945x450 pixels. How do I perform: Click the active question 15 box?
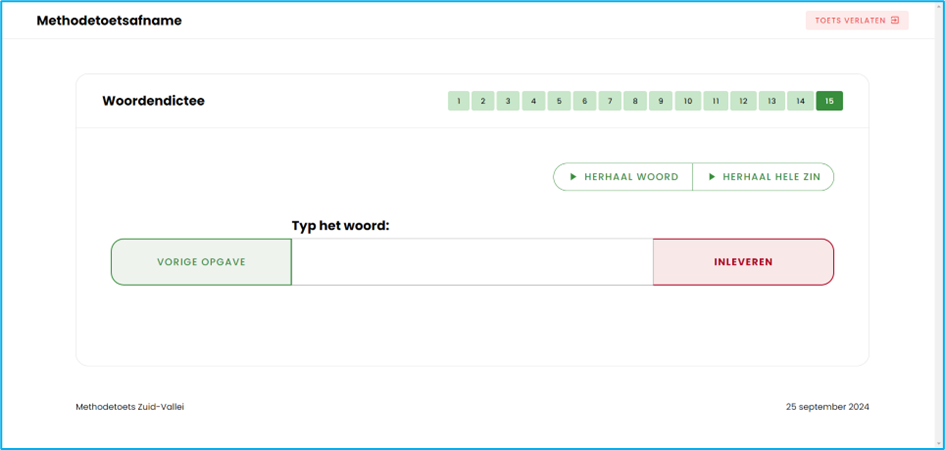(x=829, y=101)
